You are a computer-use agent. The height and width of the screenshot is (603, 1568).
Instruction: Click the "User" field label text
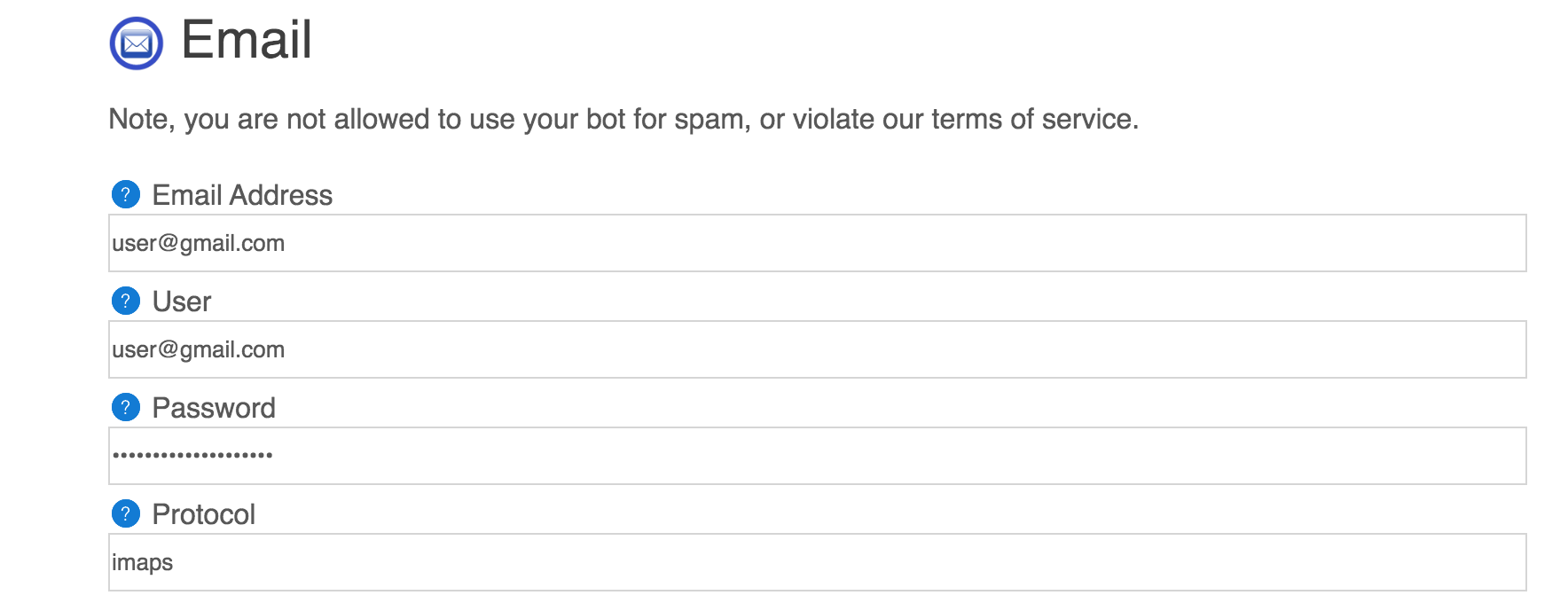point(182,301)
